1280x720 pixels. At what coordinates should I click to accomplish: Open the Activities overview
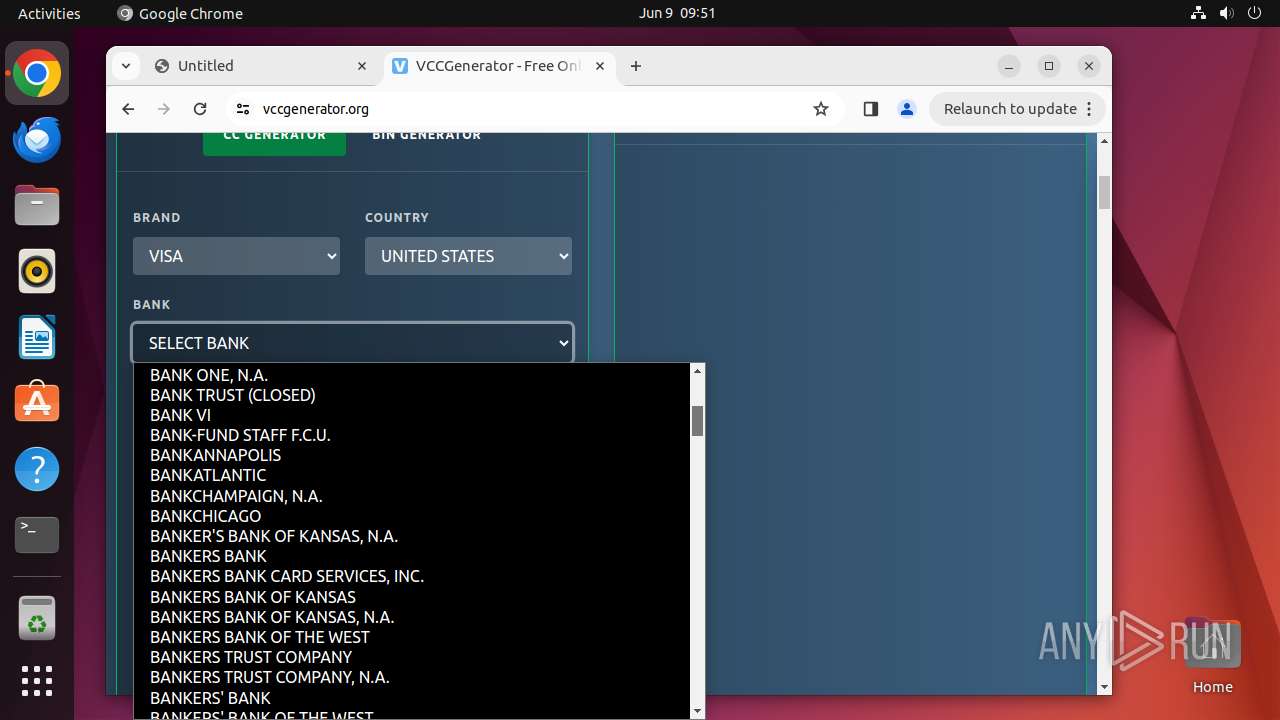[x=49, y=13]
